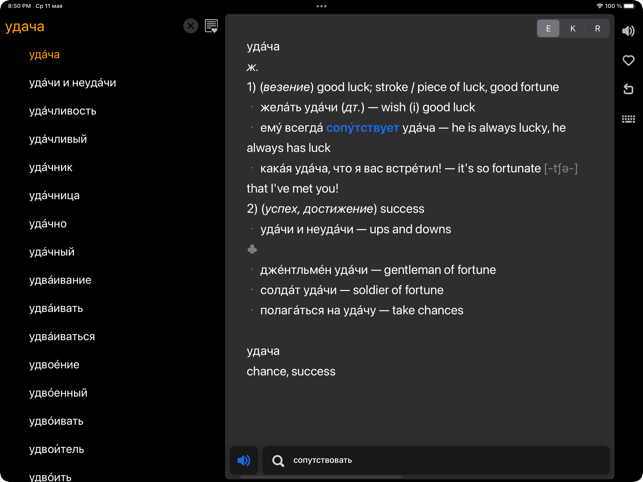Switch to the K dictionary mode

click(573, 29)
